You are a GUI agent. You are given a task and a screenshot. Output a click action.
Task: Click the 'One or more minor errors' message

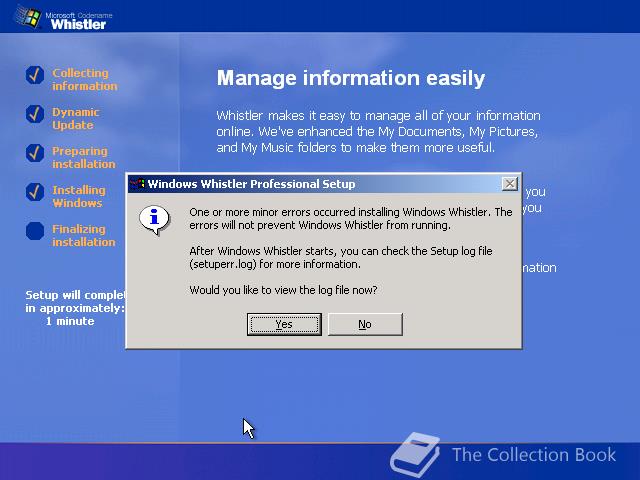[x=351, y=219]
